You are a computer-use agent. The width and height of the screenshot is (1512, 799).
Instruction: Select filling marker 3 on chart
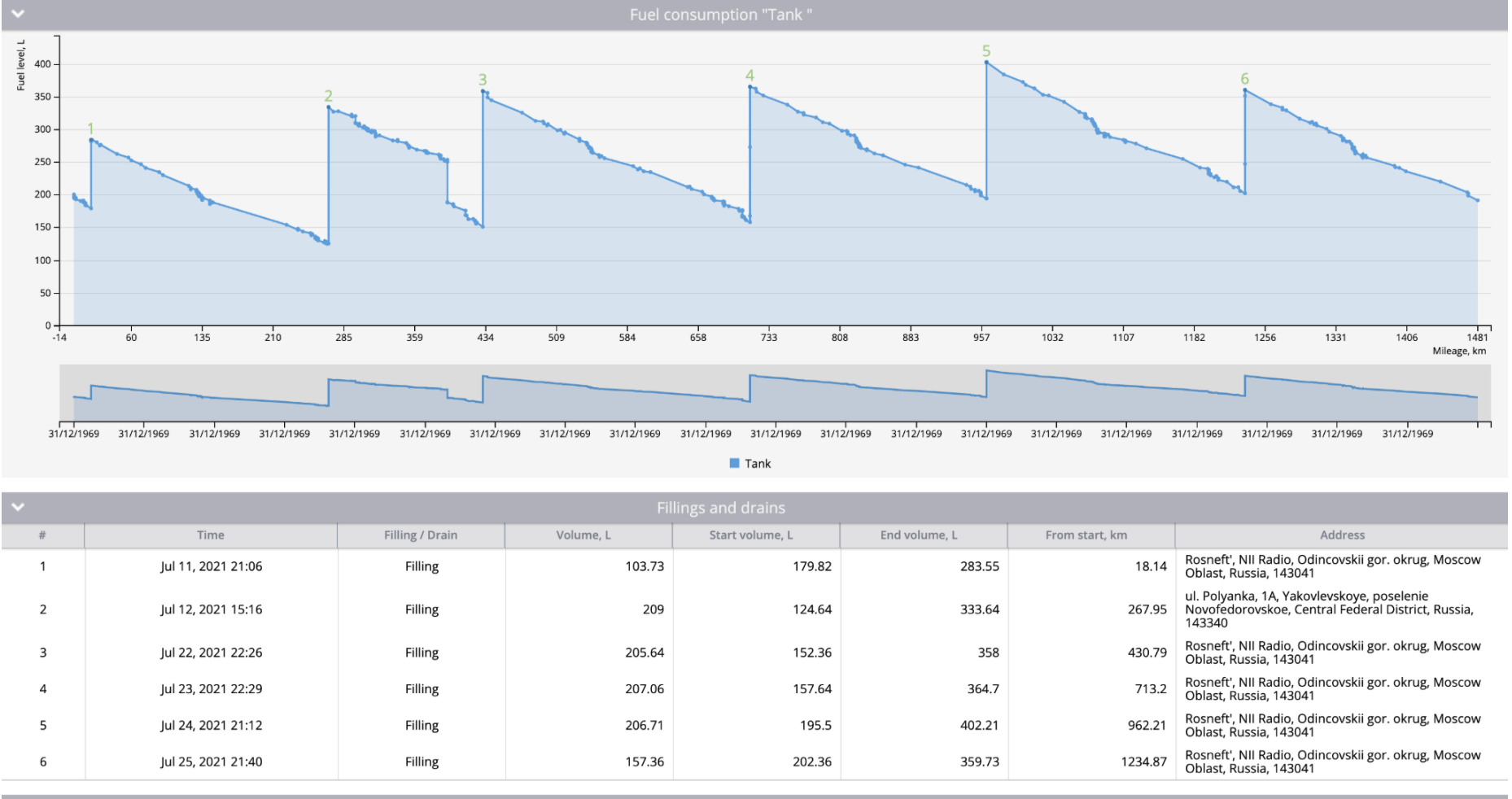pyautogui.click(x=483, y=80)
